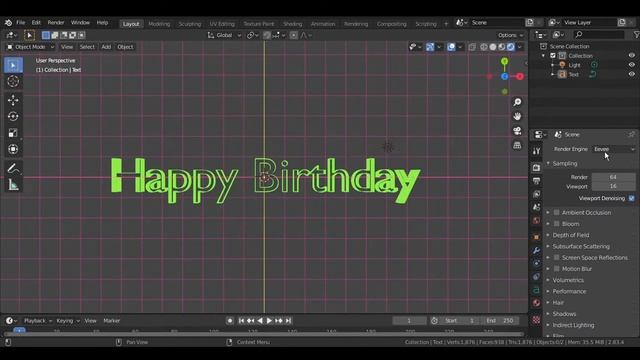
Task: Open the Object properties tab
Action: [536, 237]
